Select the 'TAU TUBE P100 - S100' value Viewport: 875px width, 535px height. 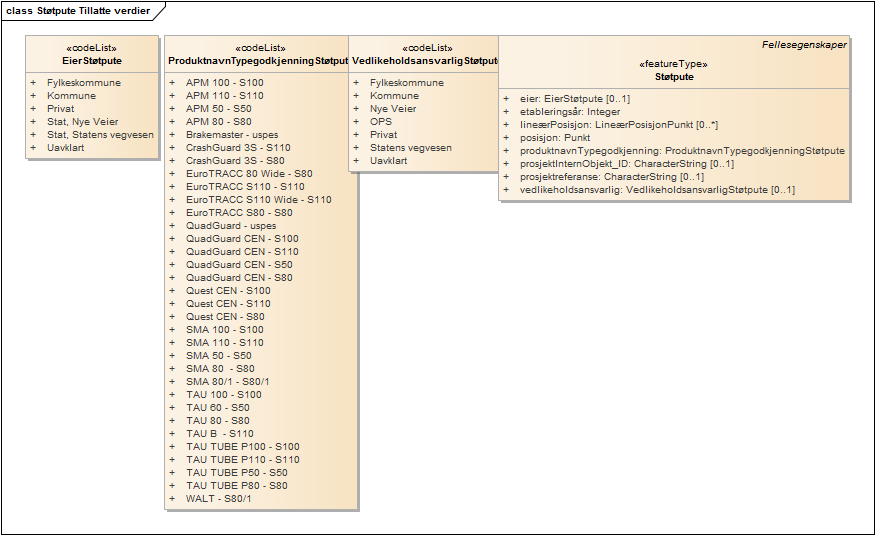tap(242, 447)
